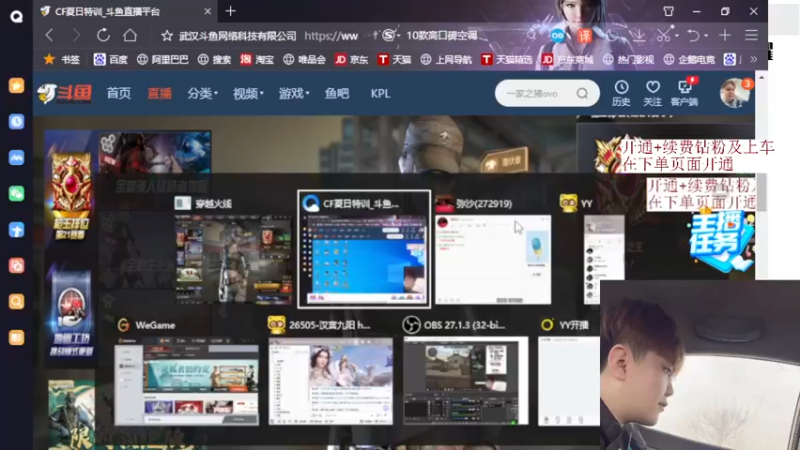Switch to 弥沙(272919) chat window thumbnail

493,259
